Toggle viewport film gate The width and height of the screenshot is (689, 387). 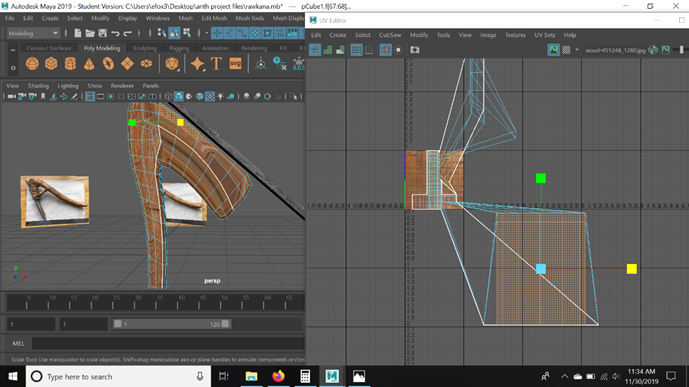[x=101, y=96]
